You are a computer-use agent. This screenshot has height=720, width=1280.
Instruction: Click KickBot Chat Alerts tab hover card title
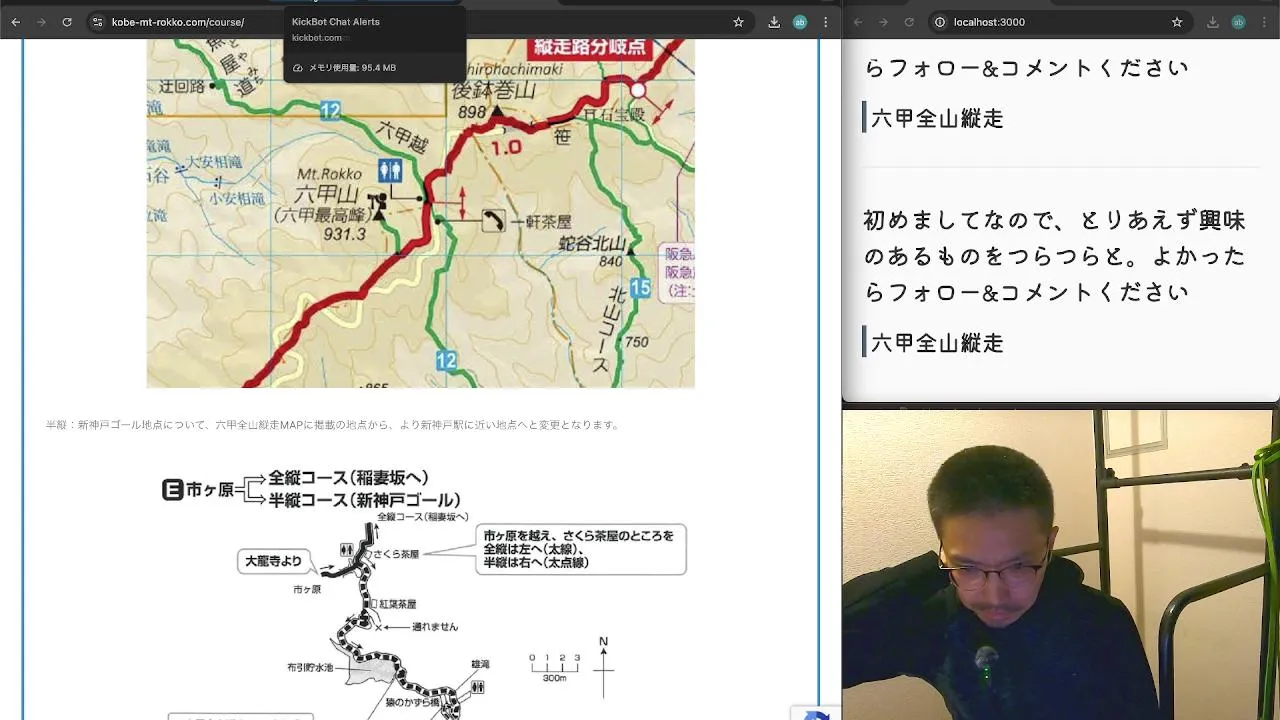click(x=335, y=22)
